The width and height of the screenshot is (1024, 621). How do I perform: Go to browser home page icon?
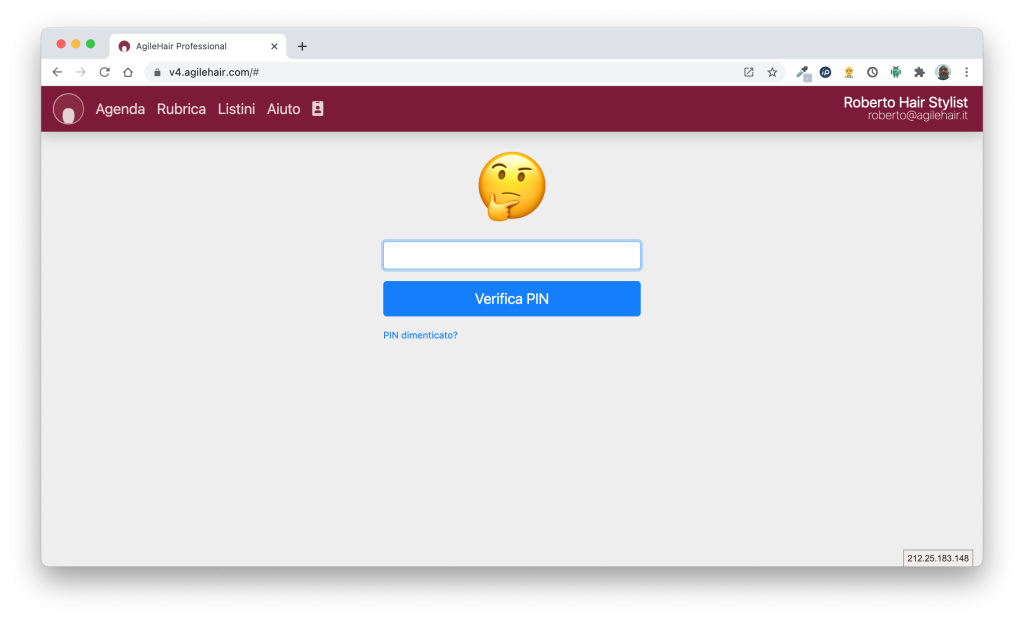[128, 72]
